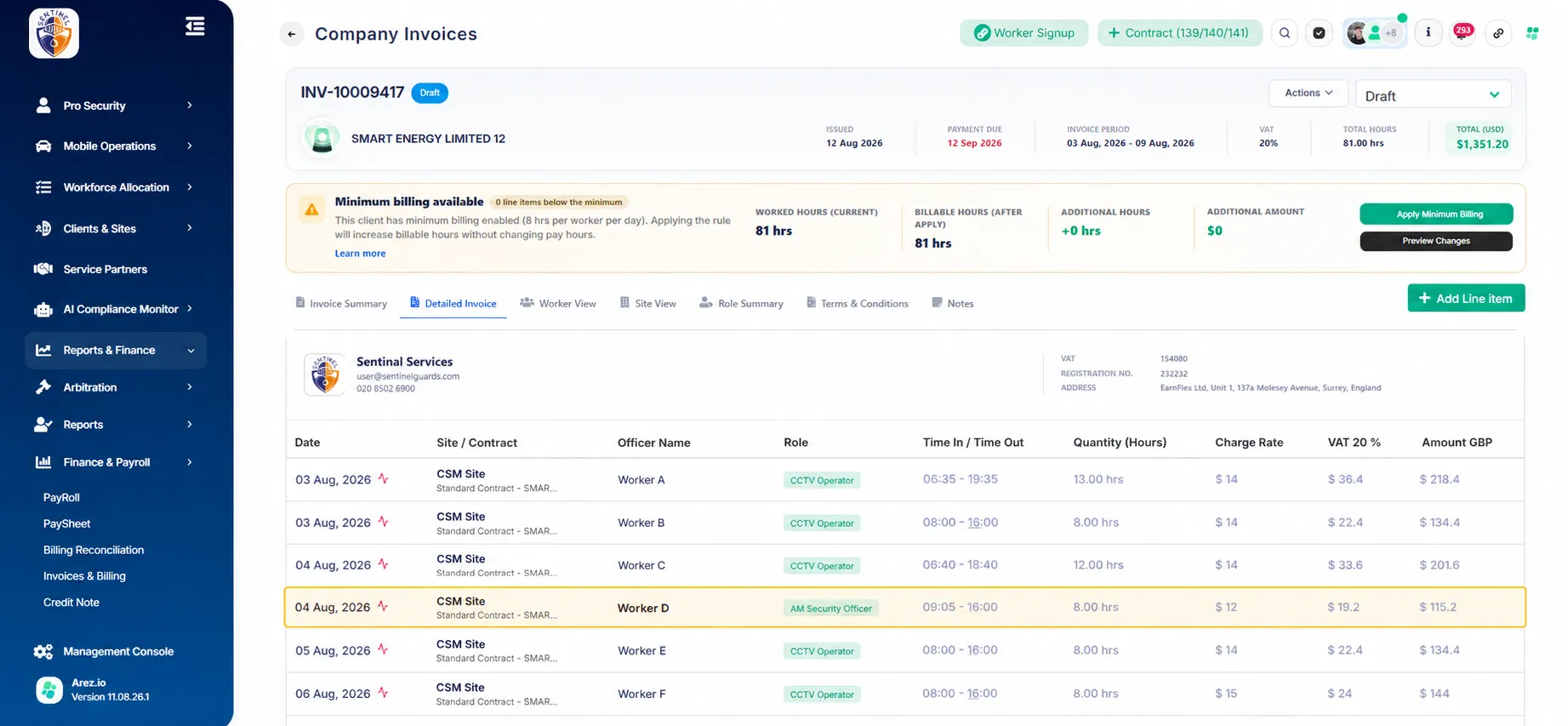
Task: Open the Role Summary tab
Action: 741,303
